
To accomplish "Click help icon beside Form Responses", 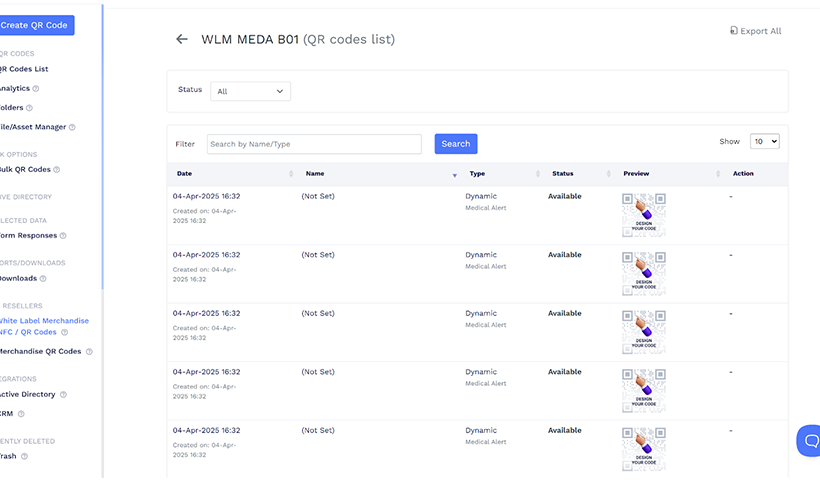I will (63, 236).
